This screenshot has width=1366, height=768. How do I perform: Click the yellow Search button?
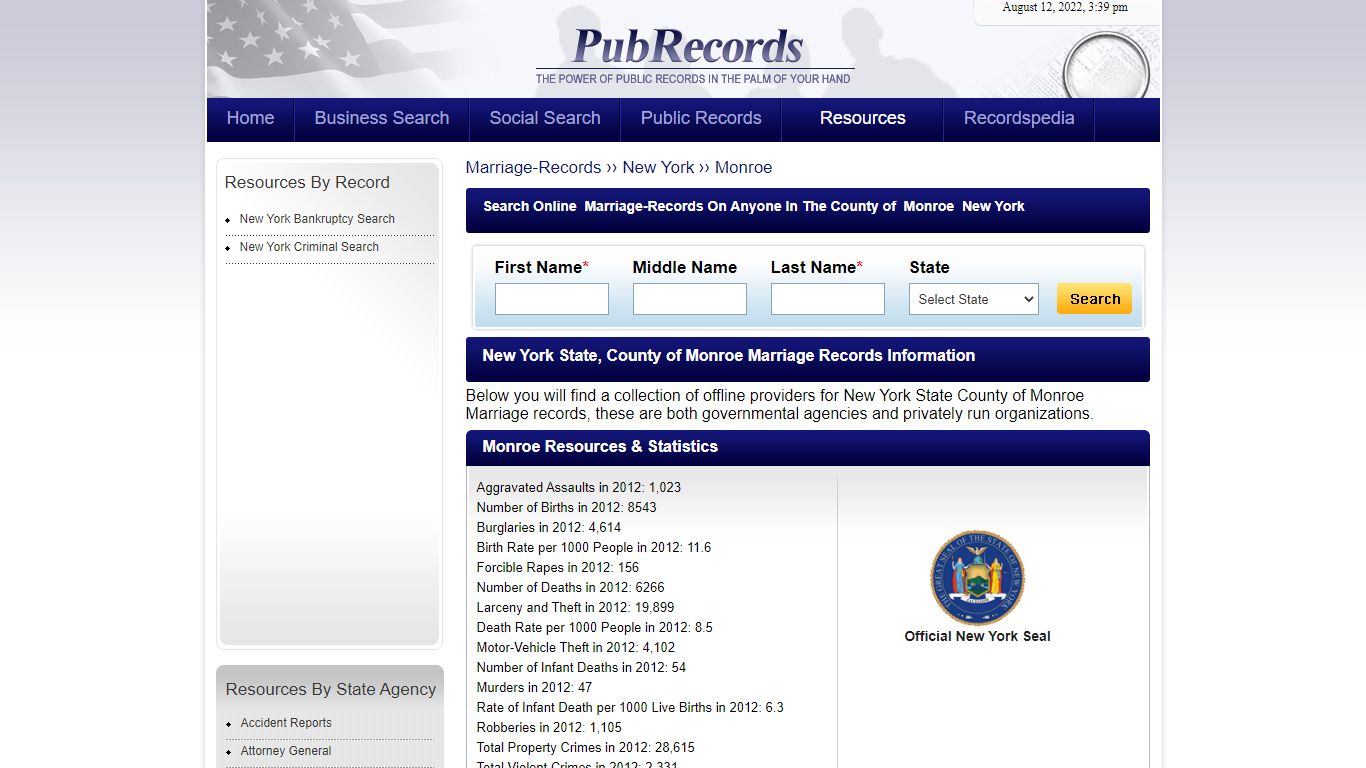1095,299
